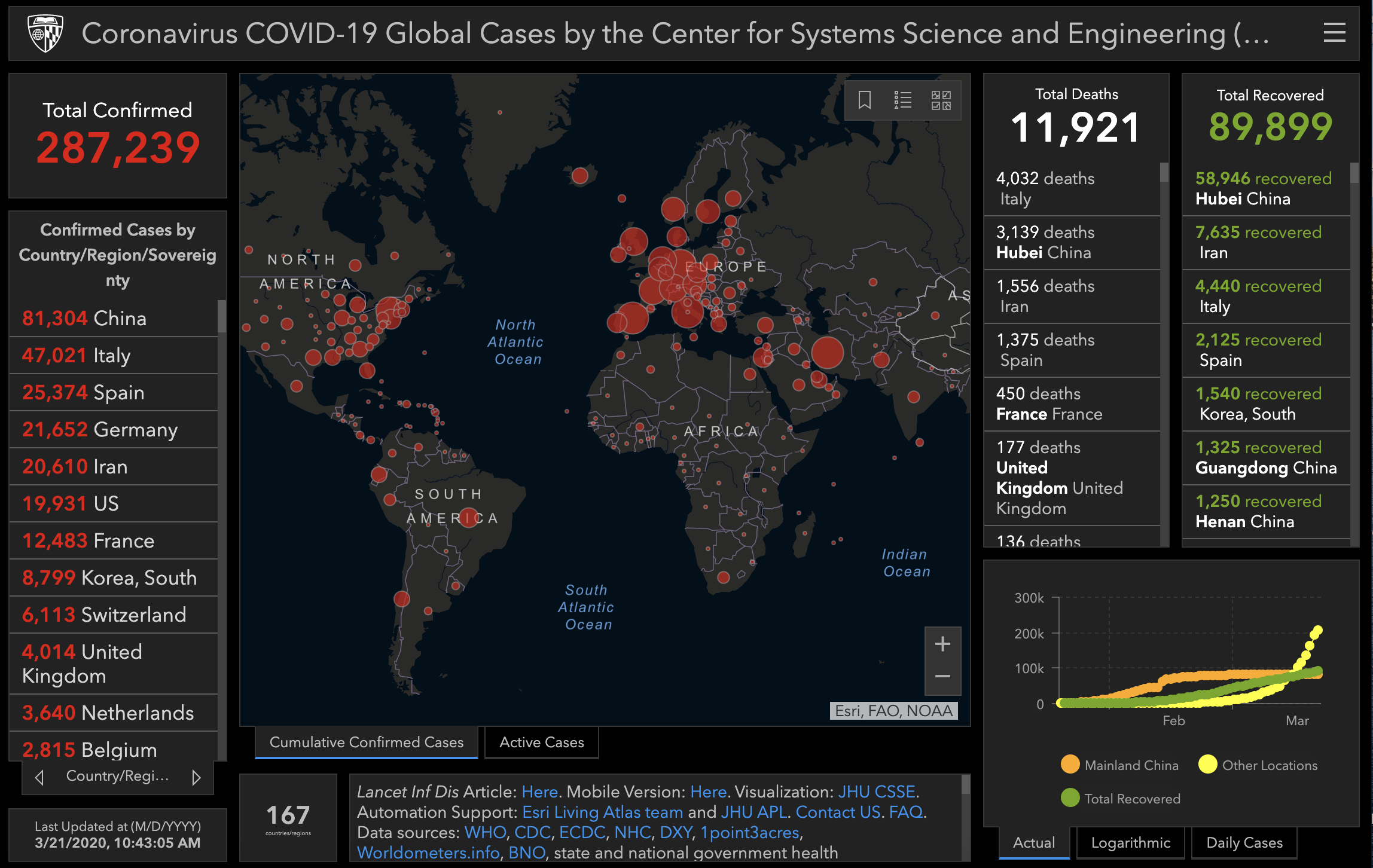The image size is (1373, 868).
Task: Click the confirmed cases list scrollbar
Action: coord(222,317)
